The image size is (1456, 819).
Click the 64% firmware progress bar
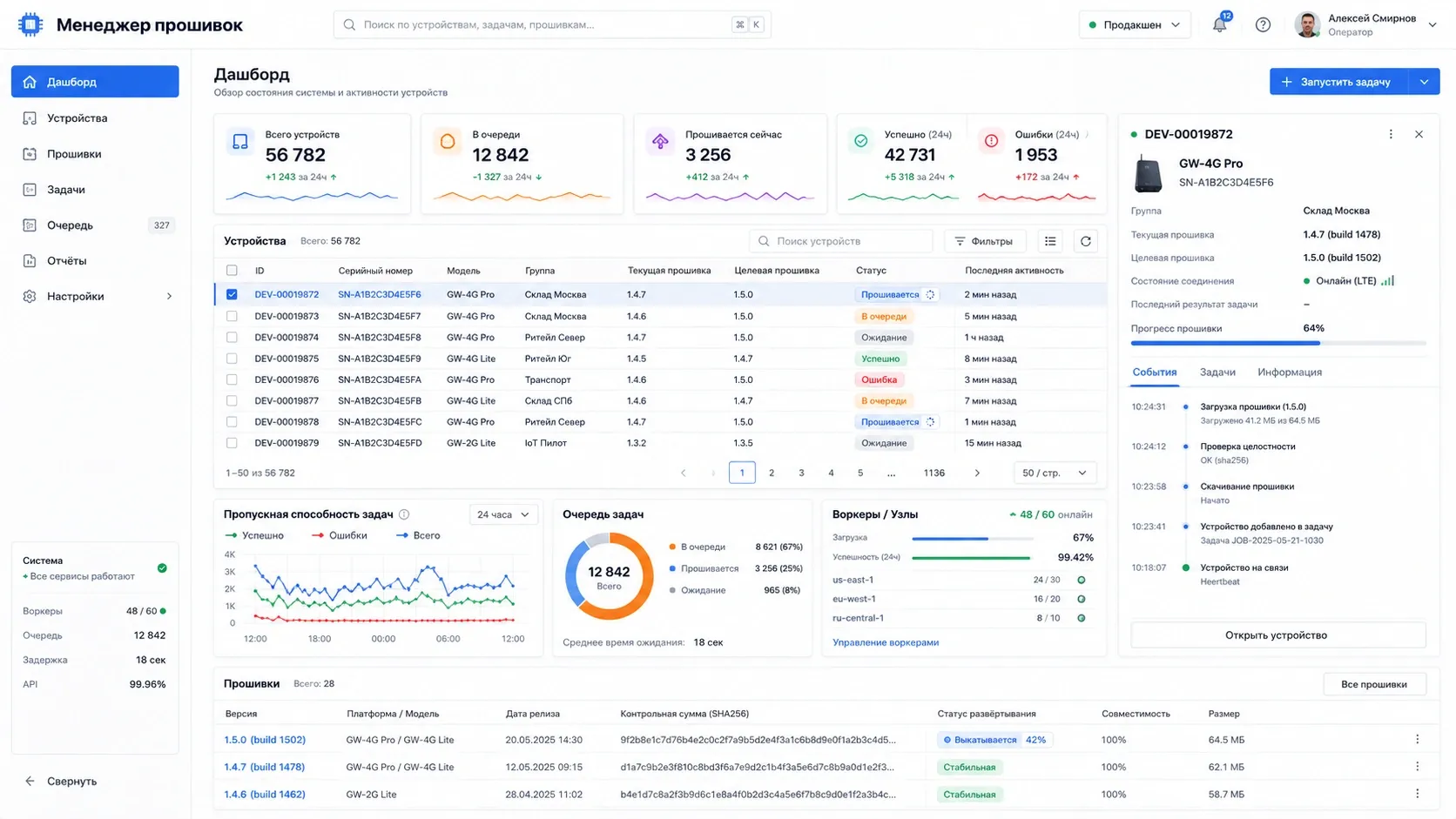click(1278, 343)
